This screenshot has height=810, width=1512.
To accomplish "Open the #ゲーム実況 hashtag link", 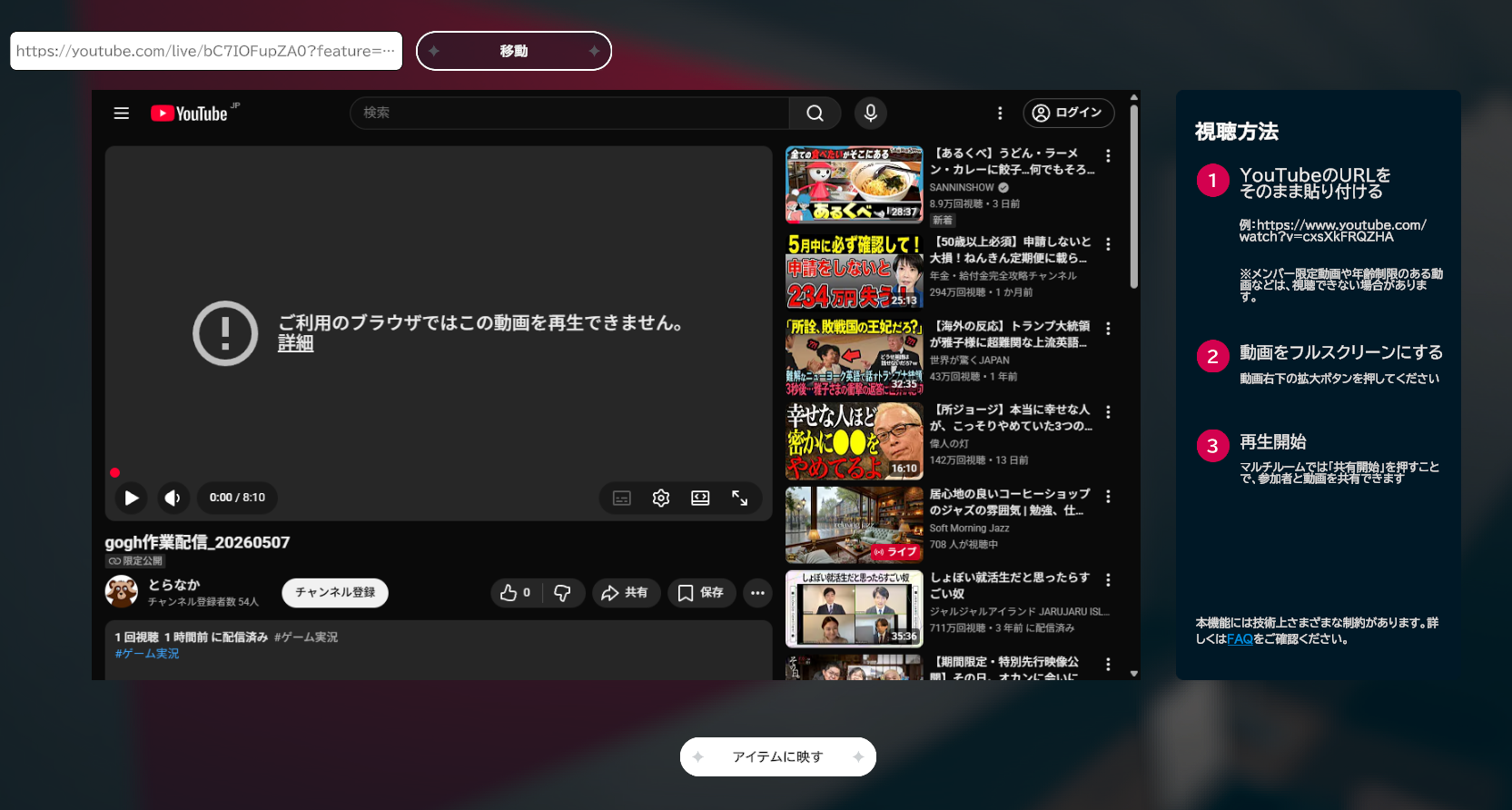I will click(x=147, y=654).
